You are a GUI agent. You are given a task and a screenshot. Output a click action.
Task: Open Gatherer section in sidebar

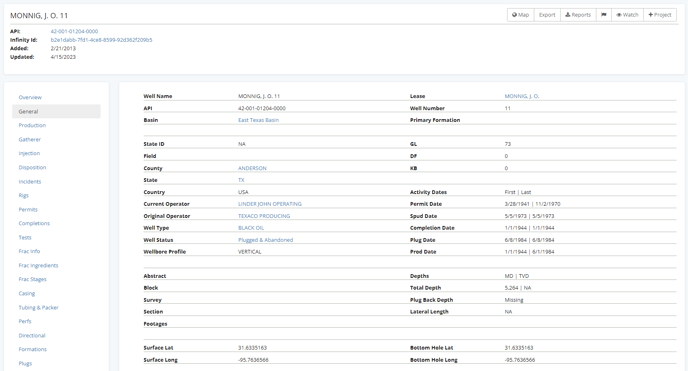(29, 139)
